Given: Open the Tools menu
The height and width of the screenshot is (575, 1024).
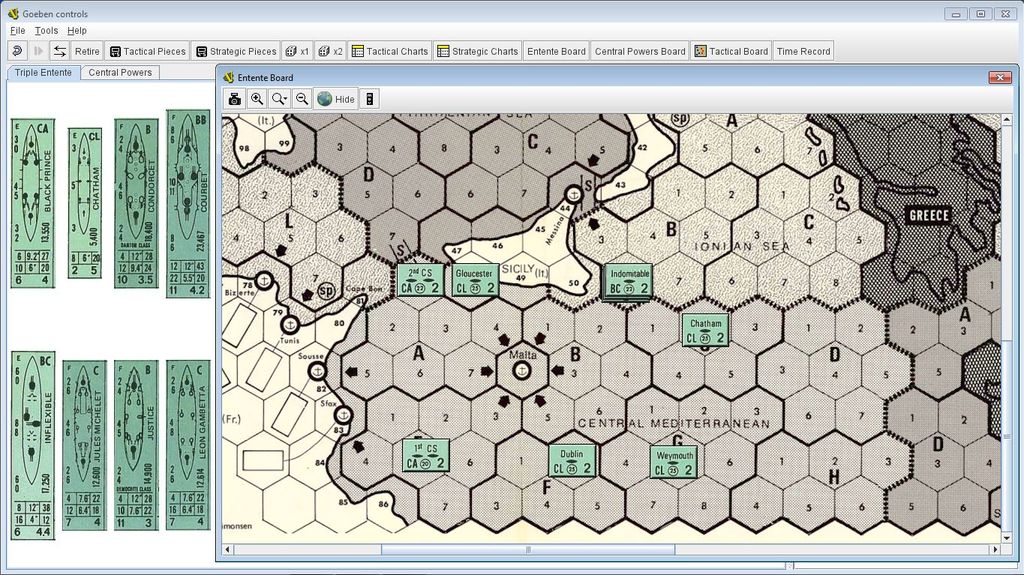Looking at the screenshot, I should pyautogui.click(x=46, y=31).
